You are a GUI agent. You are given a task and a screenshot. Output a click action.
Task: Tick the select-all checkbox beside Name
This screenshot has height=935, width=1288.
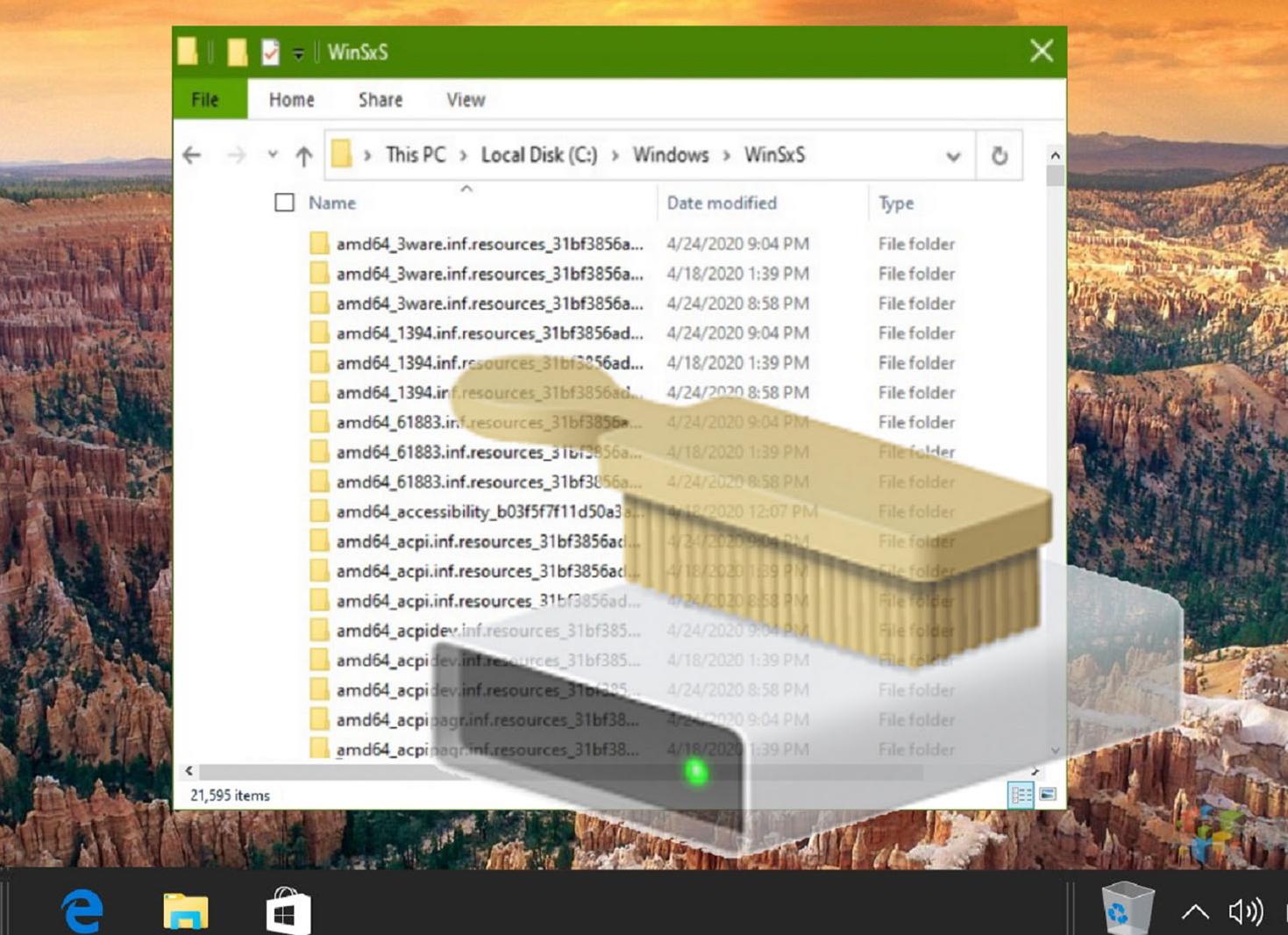[284, 203]
